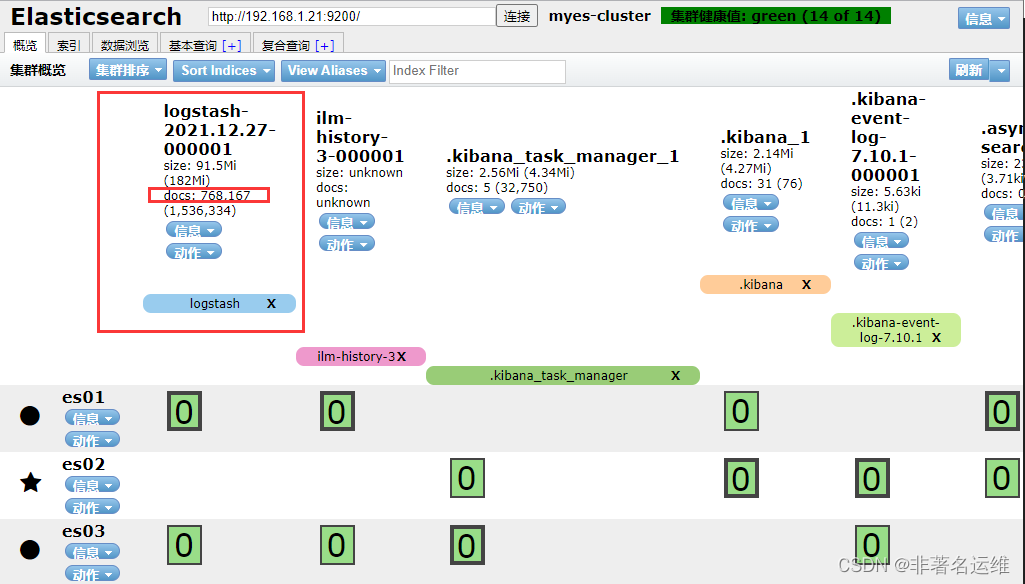Screen dimensions: 1025x584
Task: Open 动作 menu for node es02
Action: (x=92, y=507)
